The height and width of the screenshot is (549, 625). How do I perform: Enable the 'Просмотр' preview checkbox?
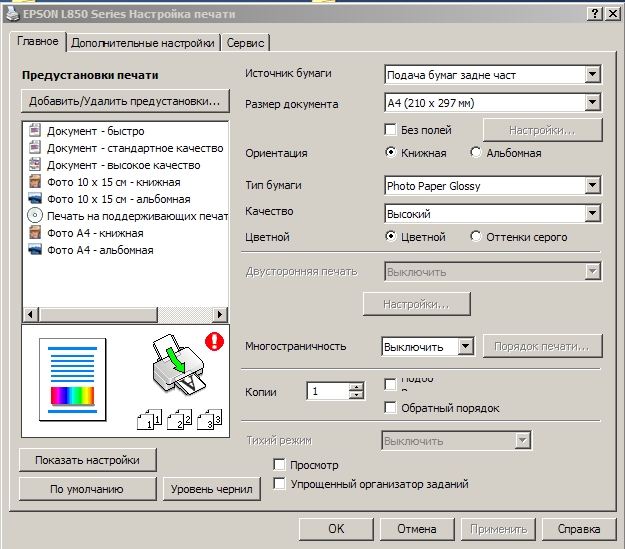coord(279,464)
